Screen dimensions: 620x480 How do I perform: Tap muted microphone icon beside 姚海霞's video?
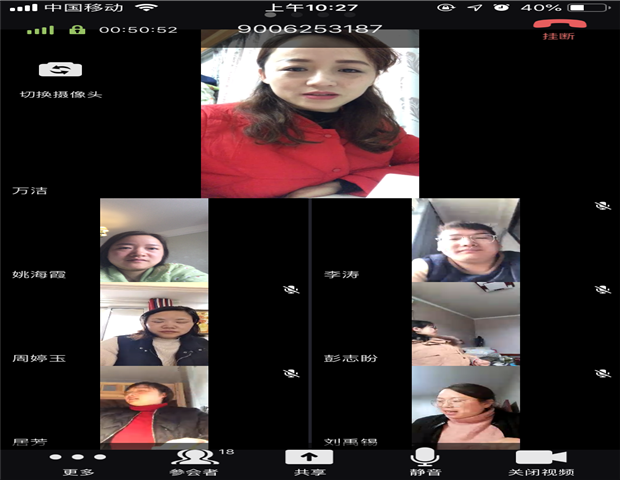291,289
